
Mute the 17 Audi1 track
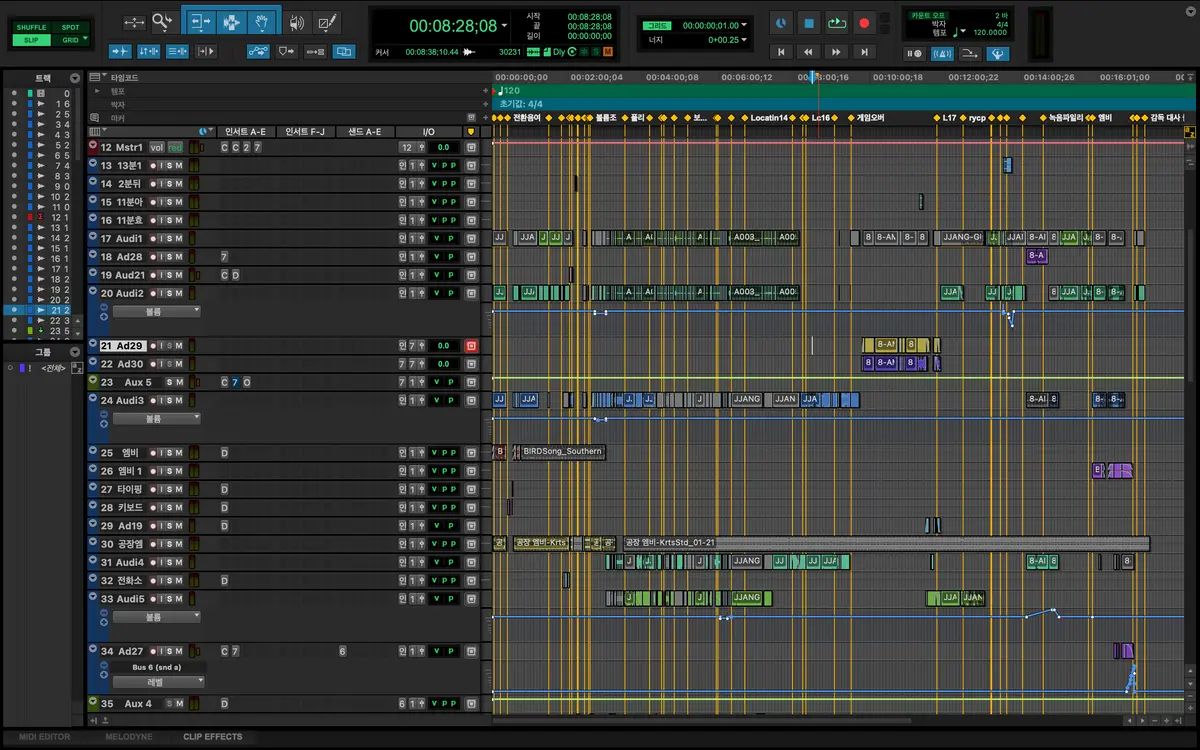(x=179, y=239)
